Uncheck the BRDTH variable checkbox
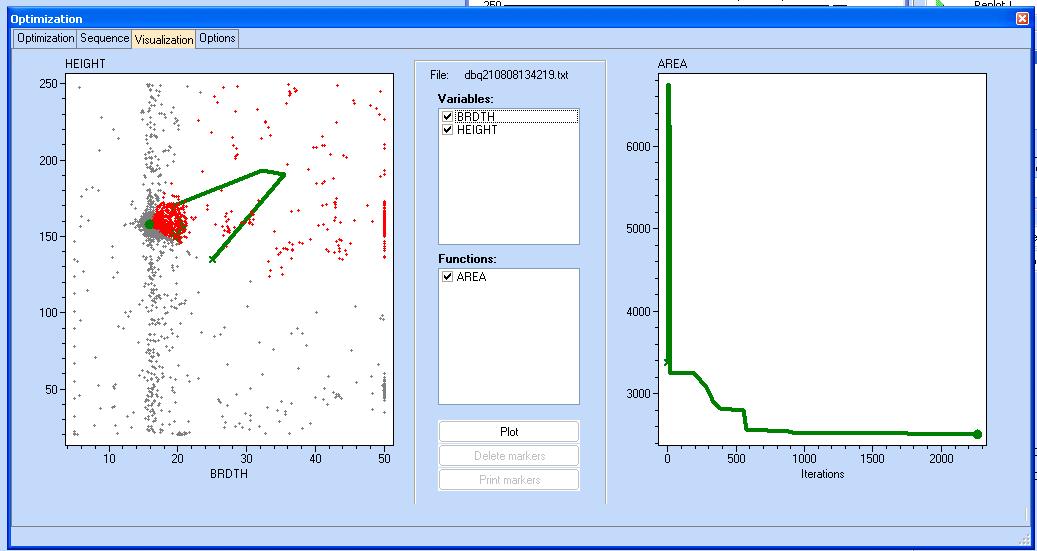Image resolution: width=1037 pixels, height=551 pixels. click(x=448, y=117)
